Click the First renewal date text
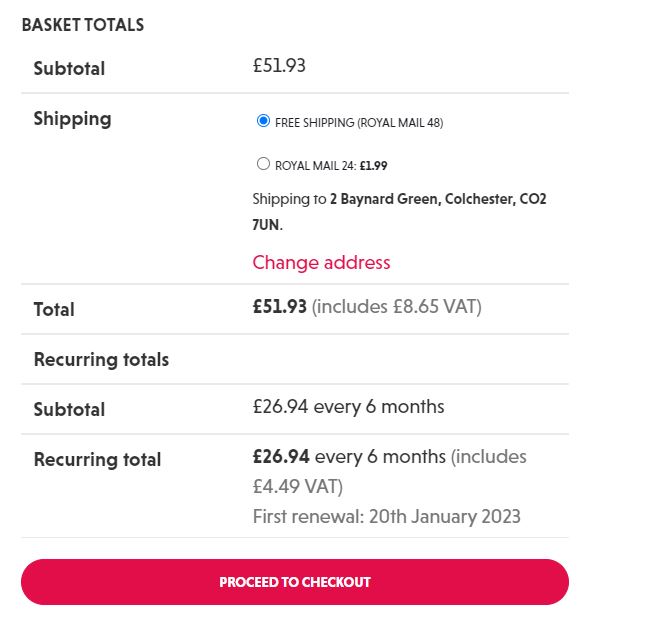 click(x=386, y=517)
